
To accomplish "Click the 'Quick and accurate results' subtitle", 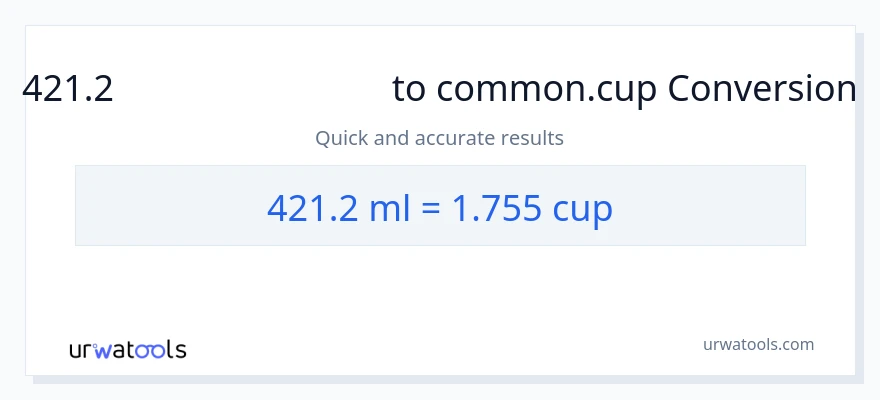I will 439,138.
